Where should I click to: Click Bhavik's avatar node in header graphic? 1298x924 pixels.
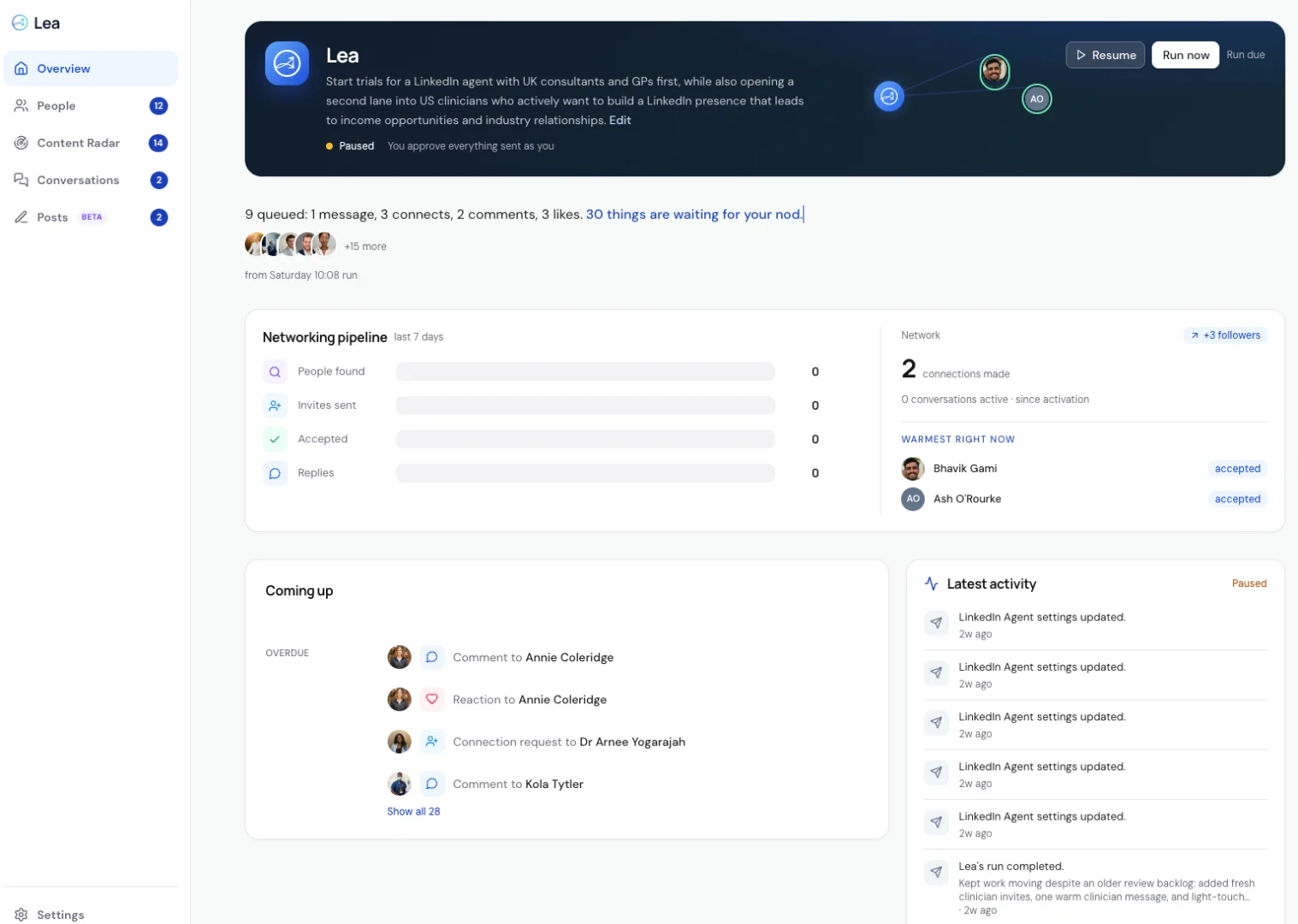994,71
